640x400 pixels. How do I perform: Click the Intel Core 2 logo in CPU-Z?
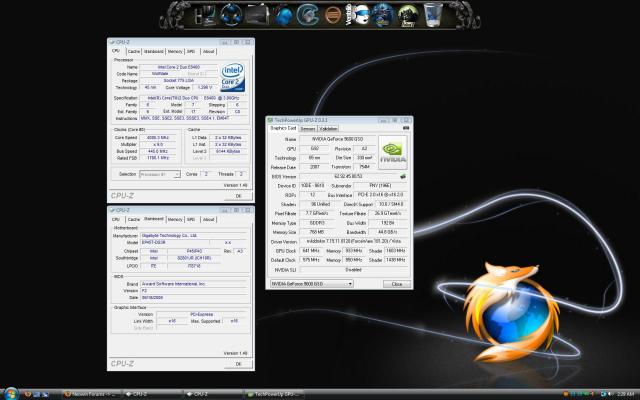[233, 77]
